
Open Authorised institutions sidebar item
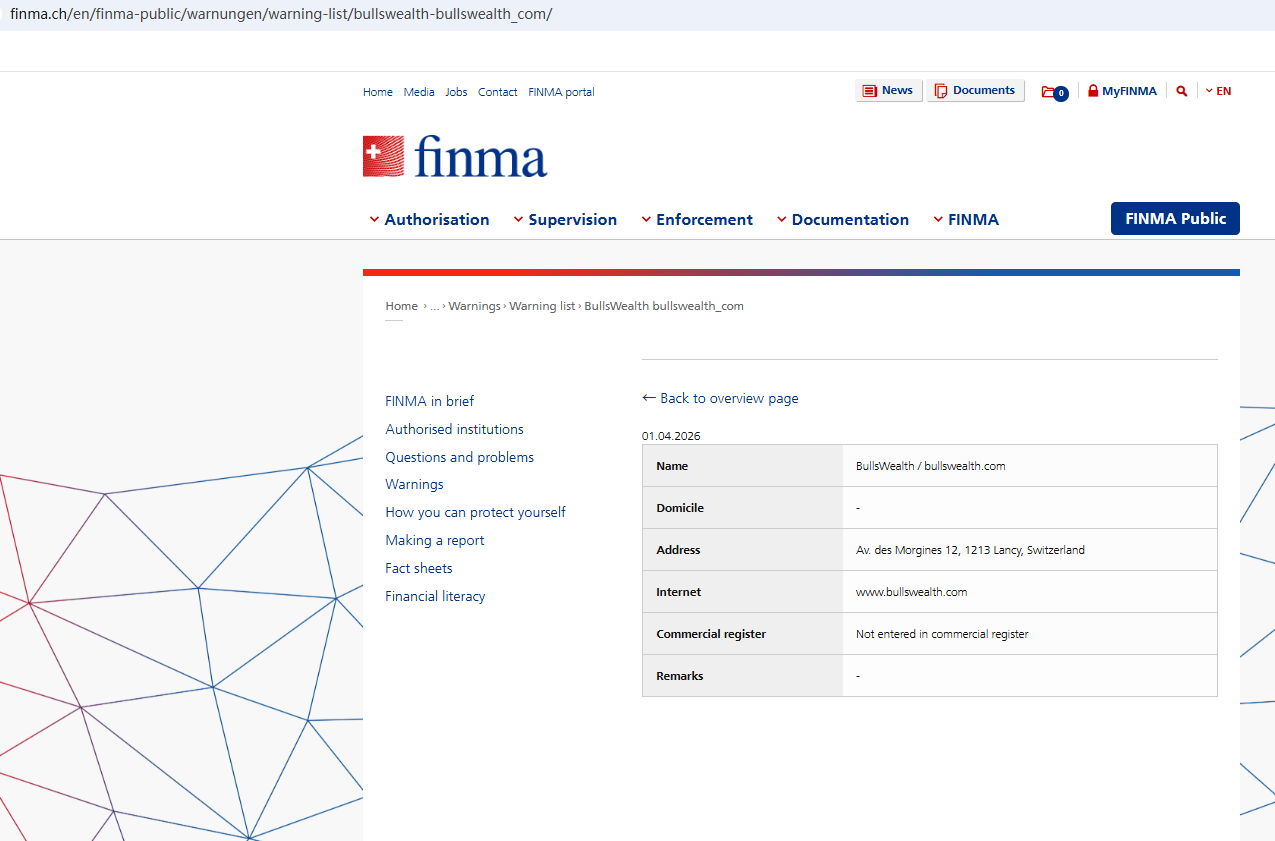[x=455, y=429]
